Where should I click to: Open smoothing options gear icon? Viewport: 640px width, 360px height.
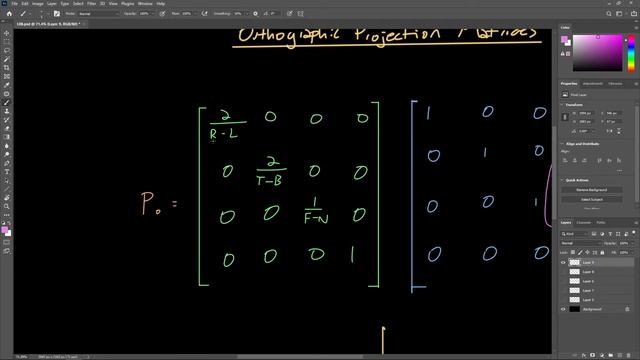[x=256, y=13]
